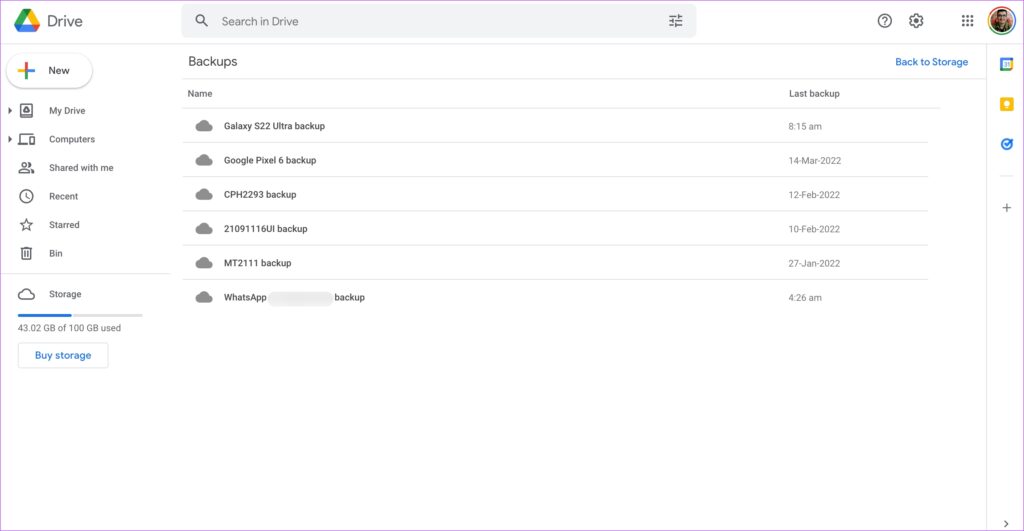The image size is (1024, 531).
Task: Click the account profile picture
Action: pos(1001,21)
